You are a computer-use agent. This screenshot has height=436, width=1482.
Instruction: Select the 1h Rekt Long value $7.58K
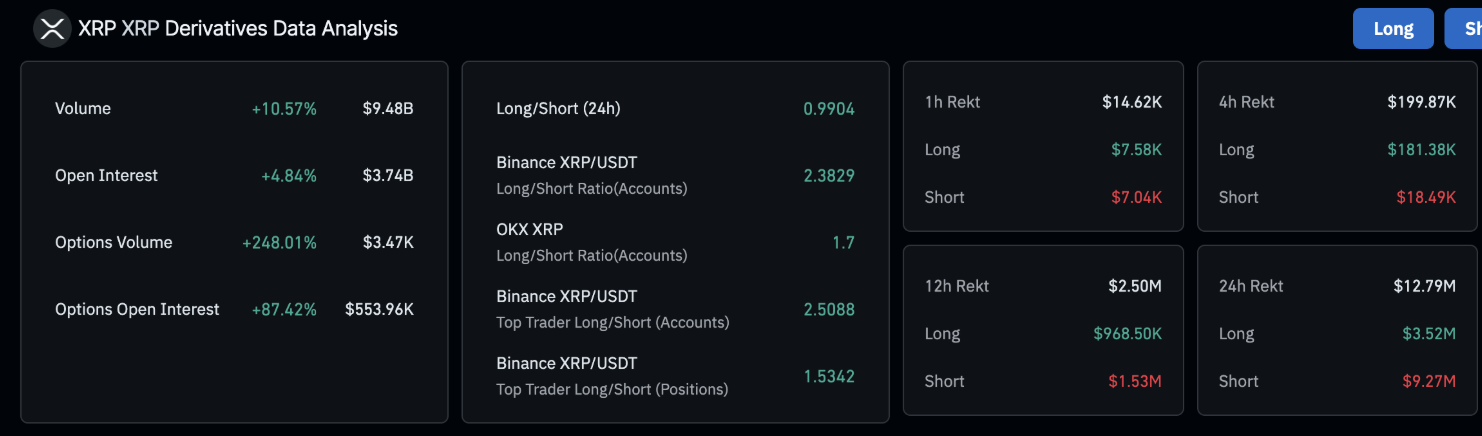(1136, 149)
